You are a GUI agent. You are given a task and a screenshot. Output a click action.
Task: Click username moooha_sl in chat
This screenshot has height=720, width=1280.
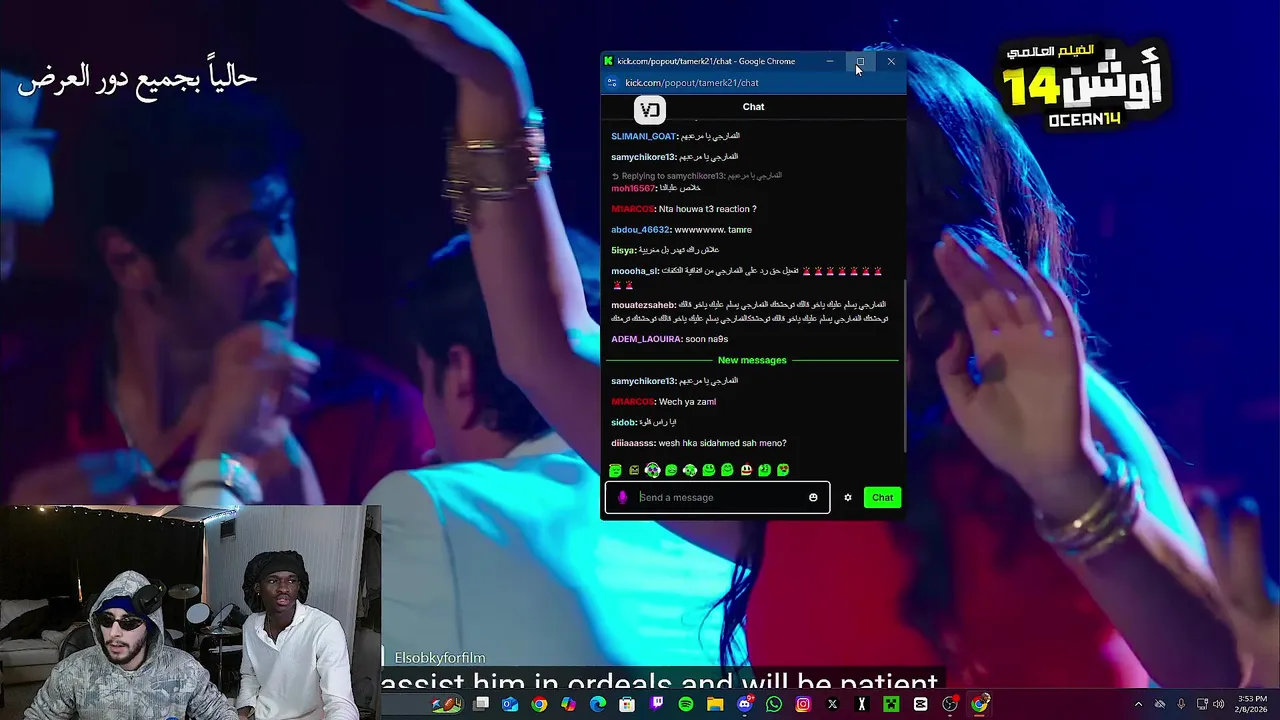[x=635, y=271]
